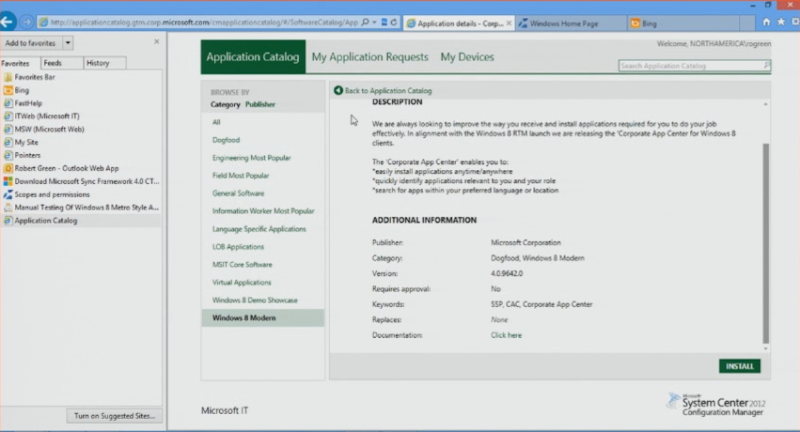The height and width of the screenshot is (432, 800).
Task: Open the FastHelp favorite
Action: click(29, 103)
